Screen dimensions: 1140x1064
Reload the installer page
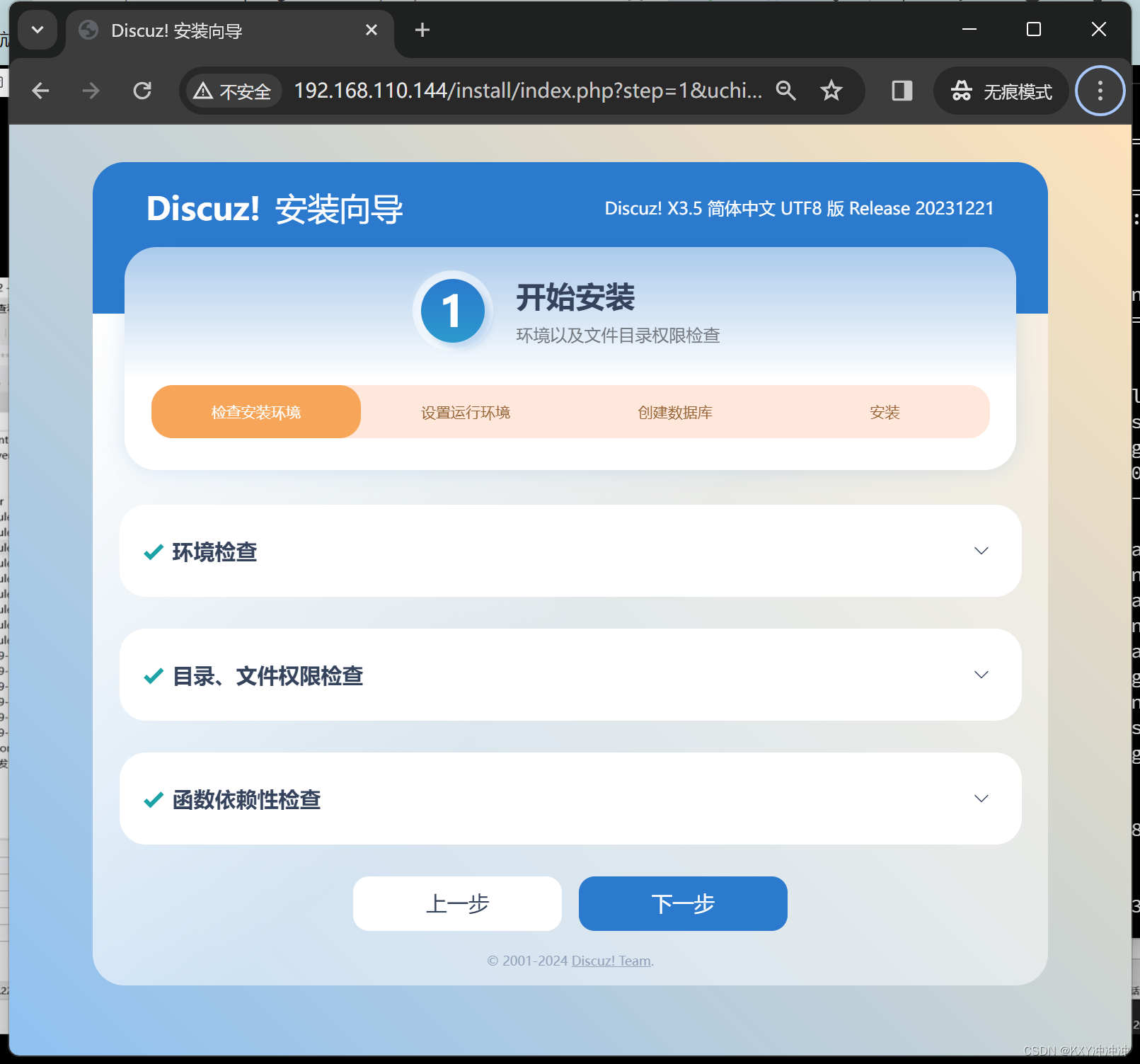click(142, 91)
